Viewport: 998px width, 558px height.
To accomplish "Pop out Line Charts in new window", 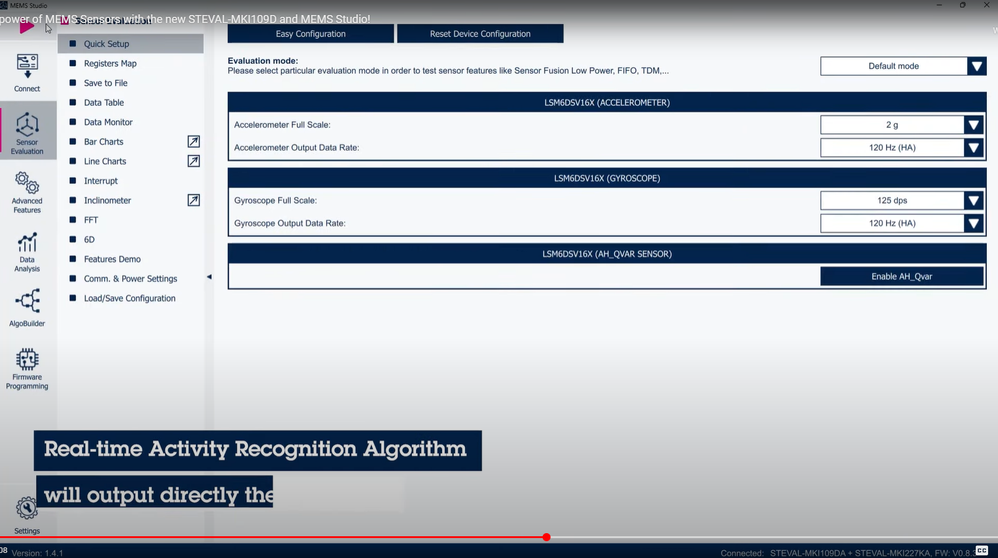I will [x=193, y=161].
